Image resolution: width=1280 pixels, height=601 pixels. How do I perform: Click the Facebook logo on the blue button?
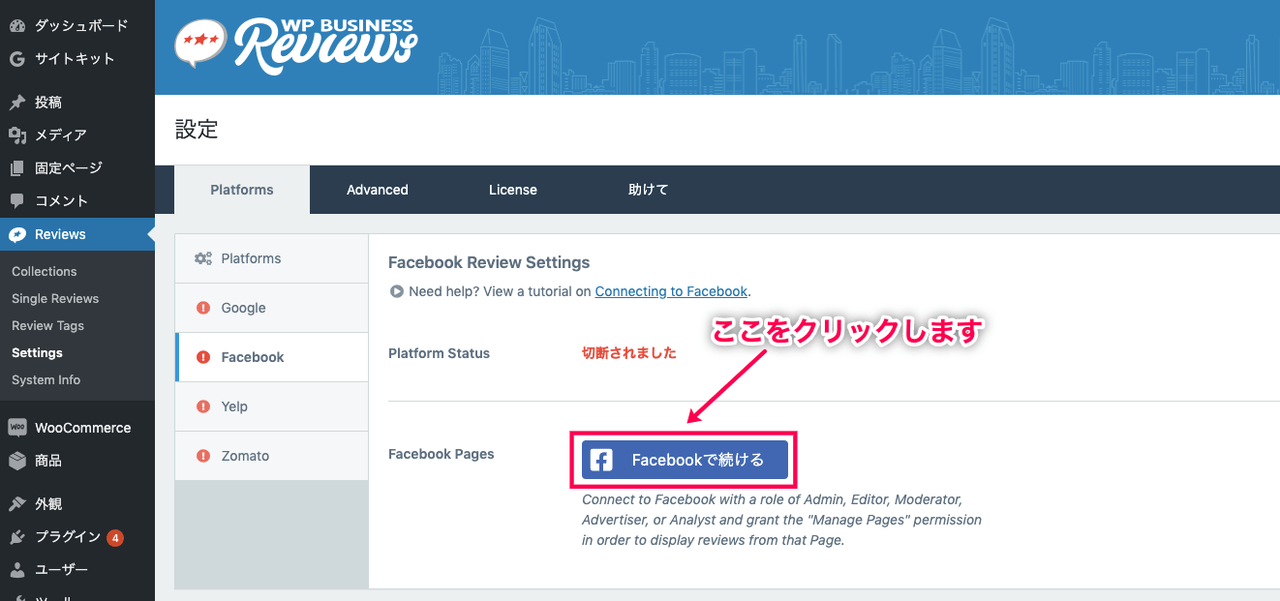(x=601, y=460)
